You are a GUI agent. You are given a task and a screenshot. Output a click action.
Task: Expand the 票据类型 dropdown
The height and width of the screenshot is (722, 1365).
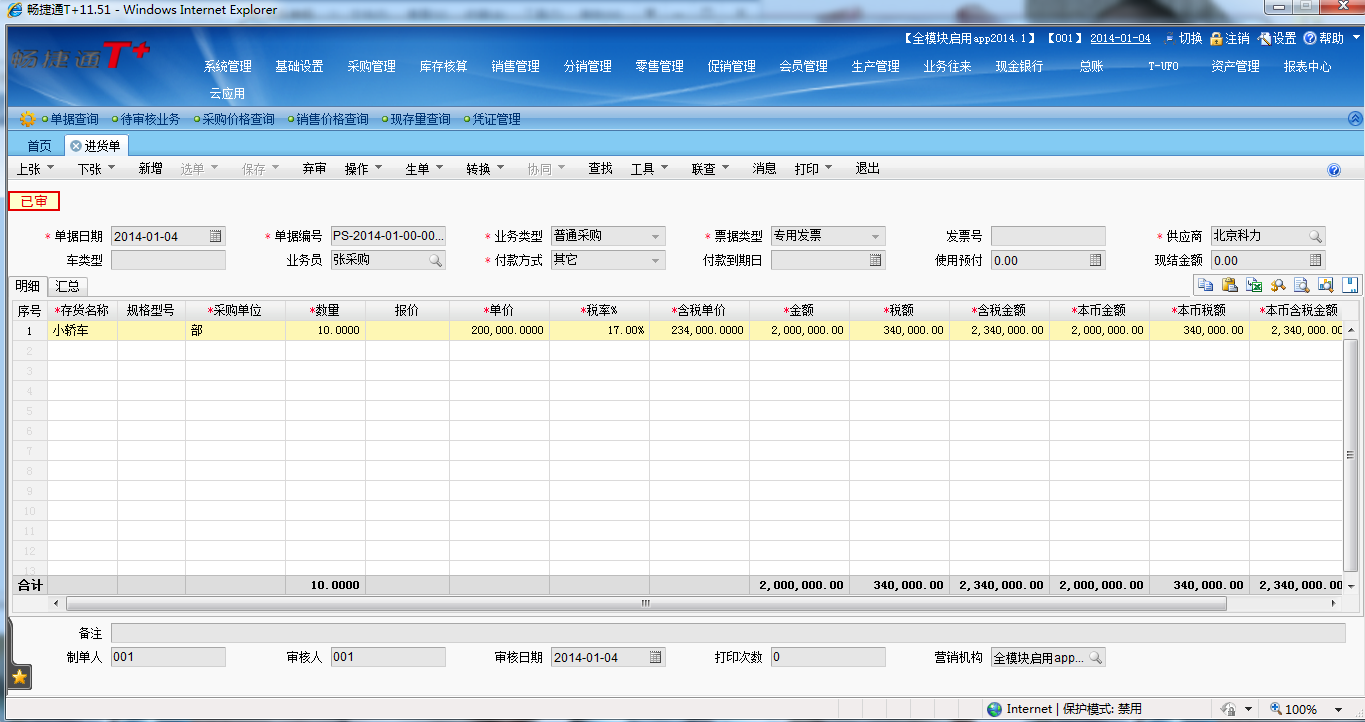[x=876, y=236]
